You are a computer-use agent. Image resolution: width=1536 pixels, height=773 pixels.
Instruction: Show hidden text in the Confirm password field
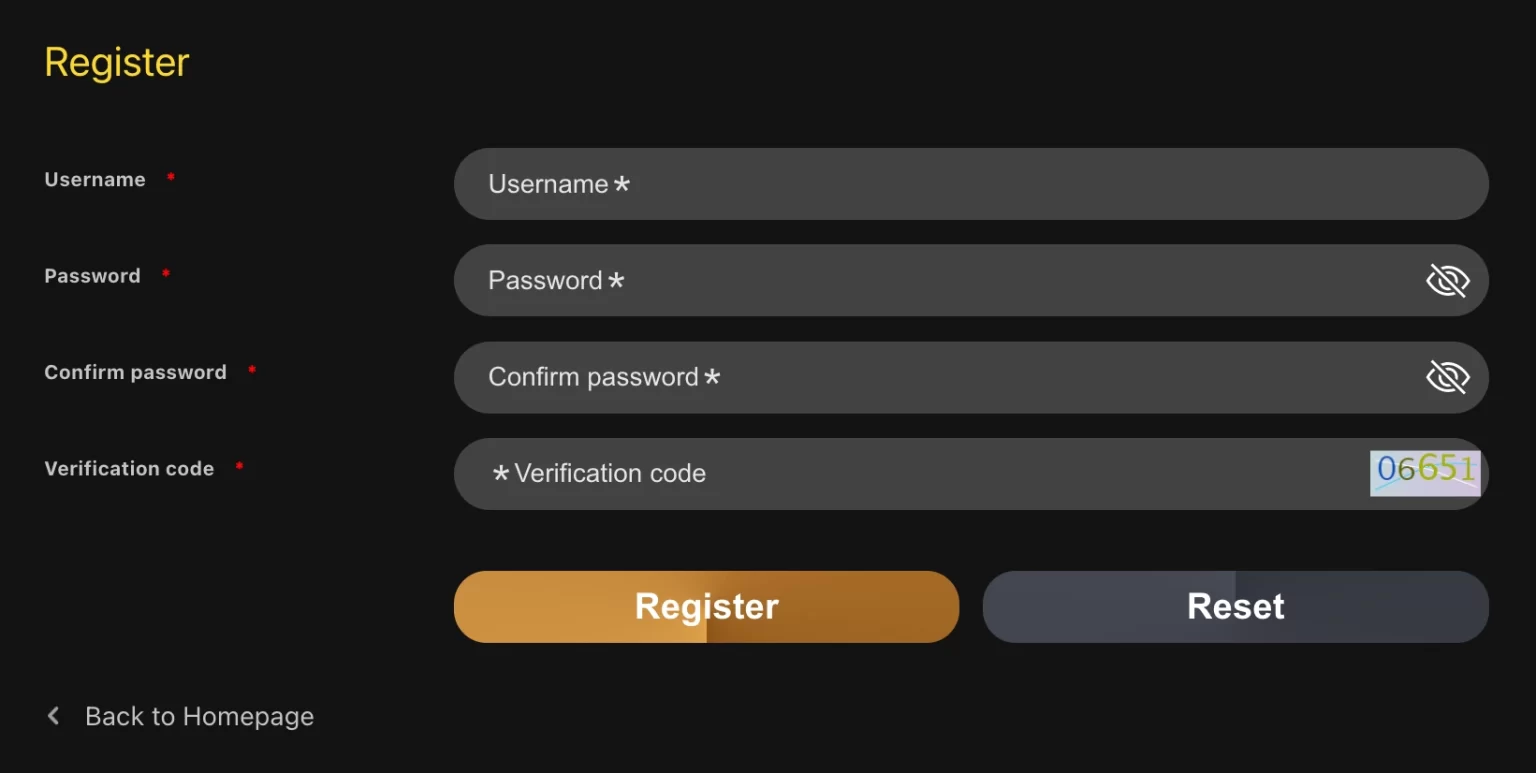click(1447, 377)
